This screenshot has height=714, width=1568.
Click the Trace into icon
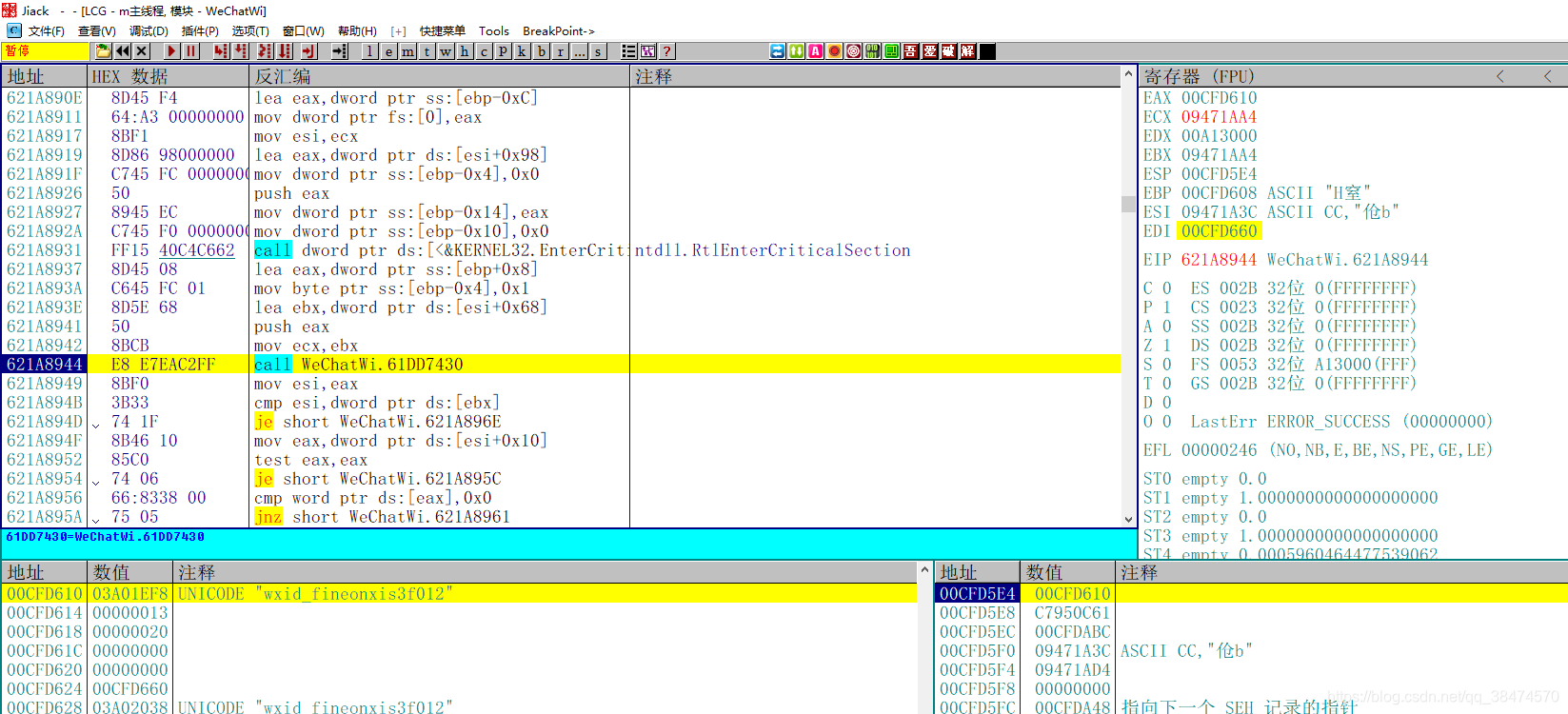[265, 51]
